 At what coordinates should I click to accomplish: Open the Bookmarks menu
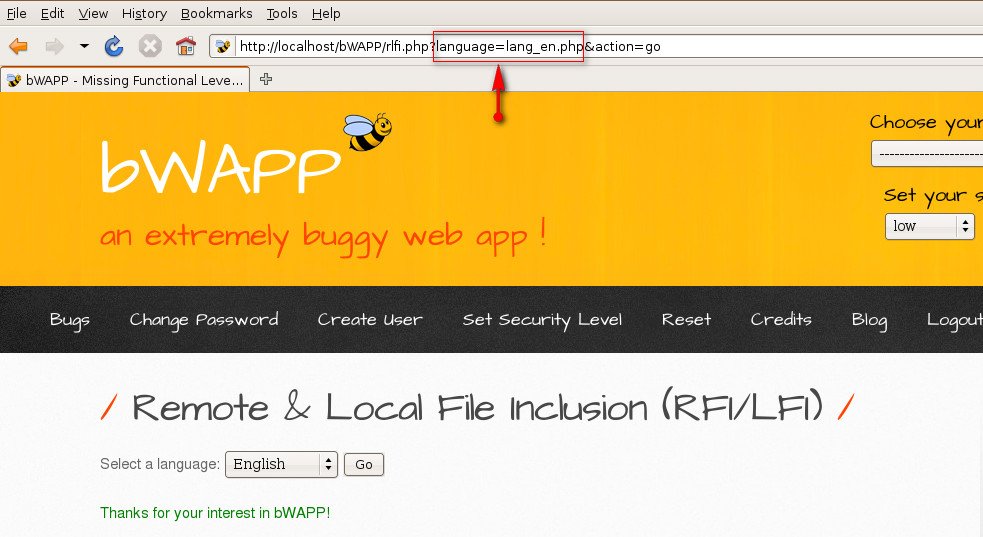click(x=216, y=13)
